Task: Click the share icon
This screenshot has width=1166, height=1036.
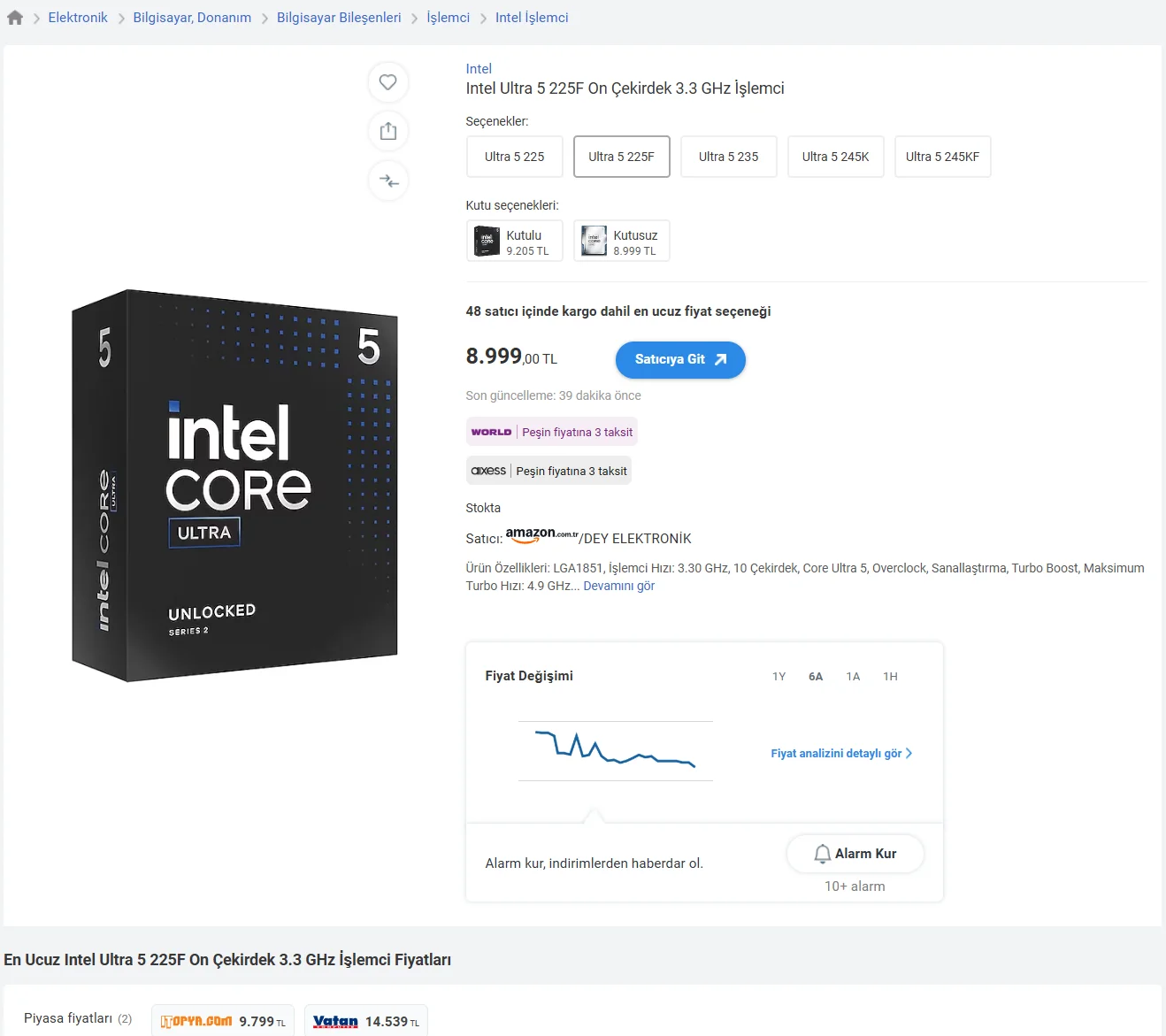Action: (387, 132)
